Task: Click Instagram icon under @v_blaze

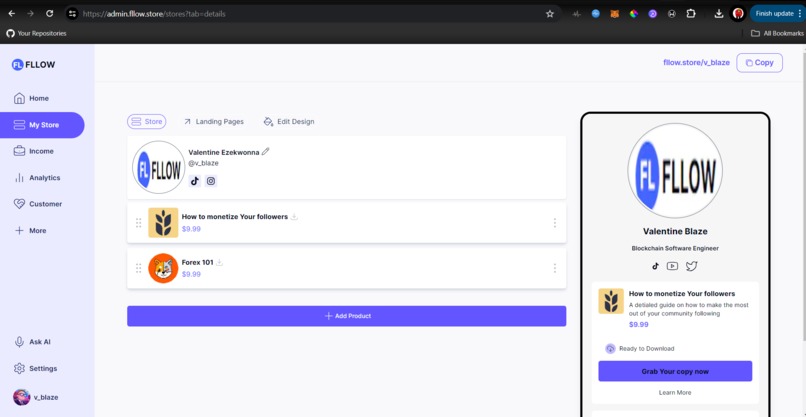Action: tap(211, 181)
